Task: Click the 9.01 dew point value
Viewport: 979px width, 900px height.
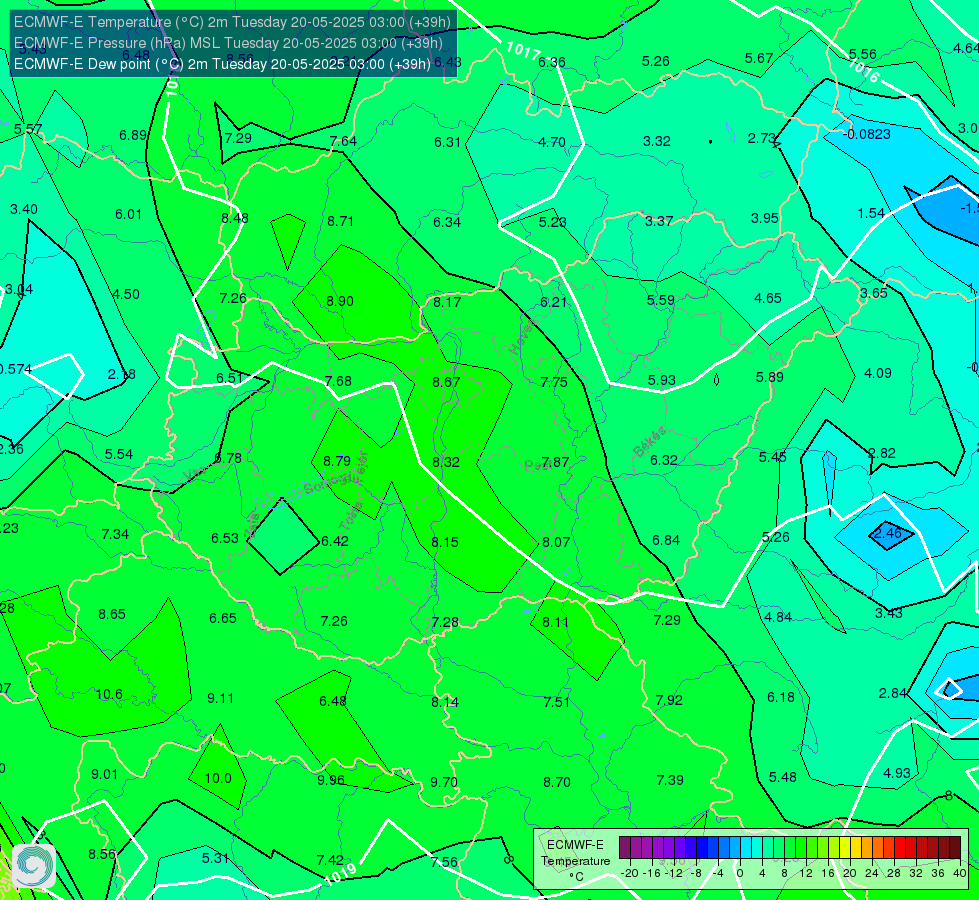Action: coord(104,774)
